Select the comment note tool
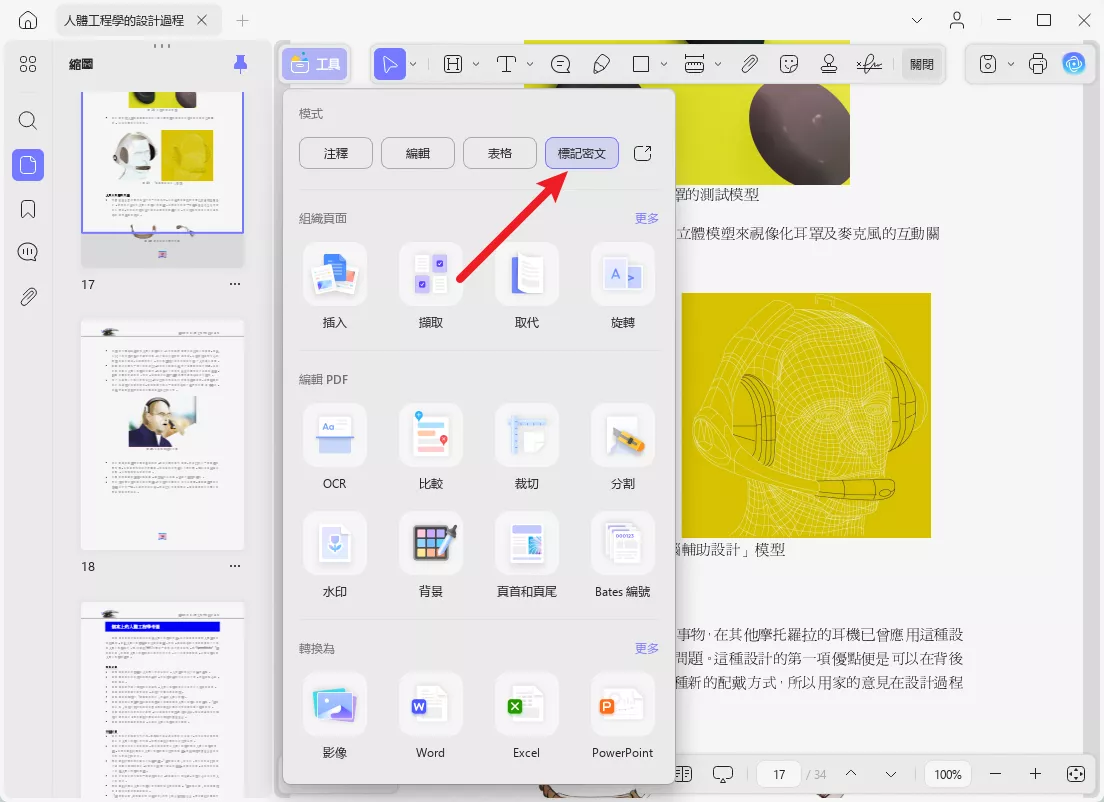The width and height of the screenshot is (1104, 802). click(560, 64)
